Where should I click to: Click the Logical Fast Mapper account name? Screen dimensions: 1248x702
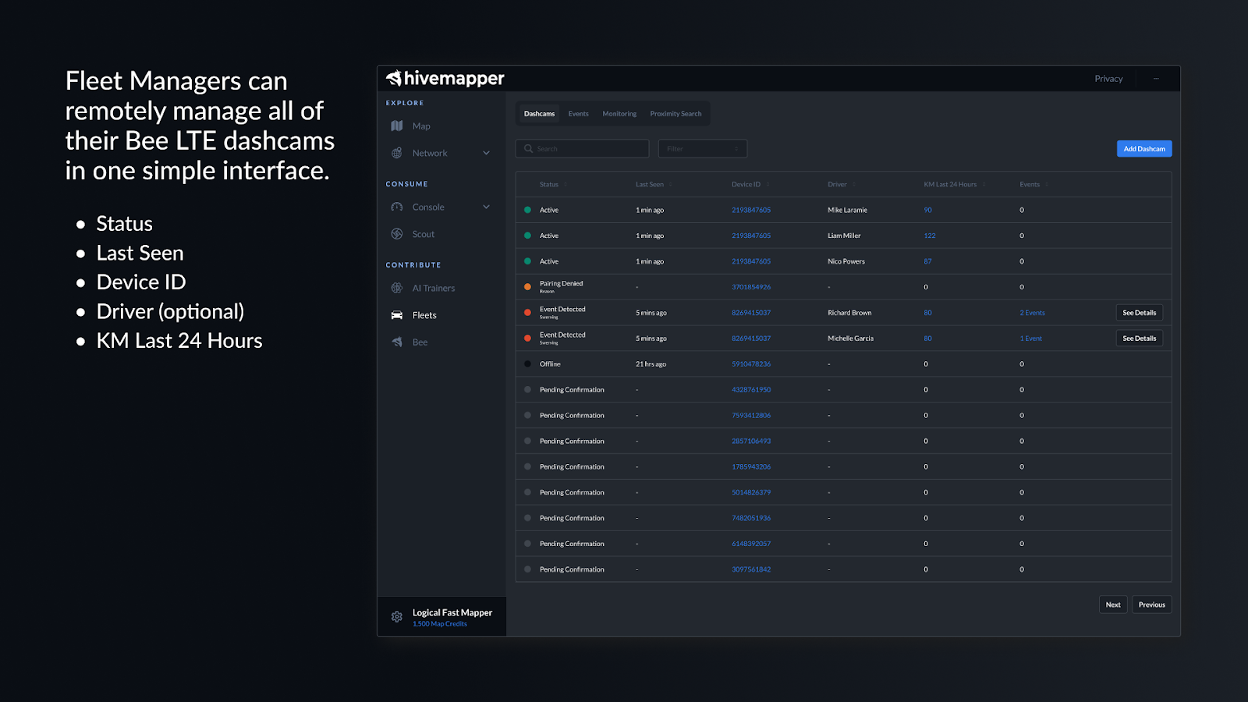452,613
